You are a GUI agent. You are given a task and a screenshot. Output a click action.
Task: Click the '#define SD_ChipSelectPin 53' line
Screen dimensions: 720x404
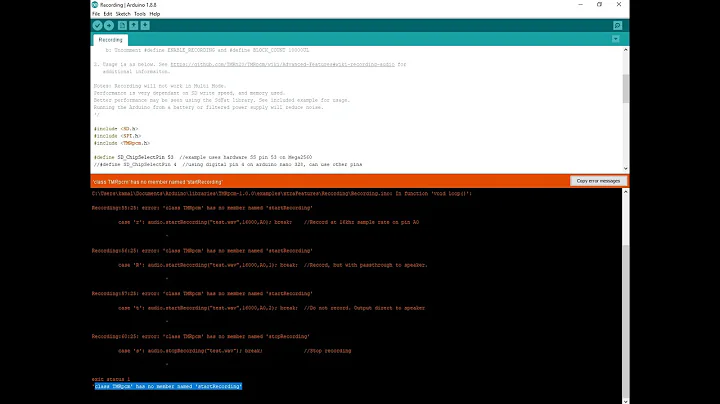tap(202, 157)
